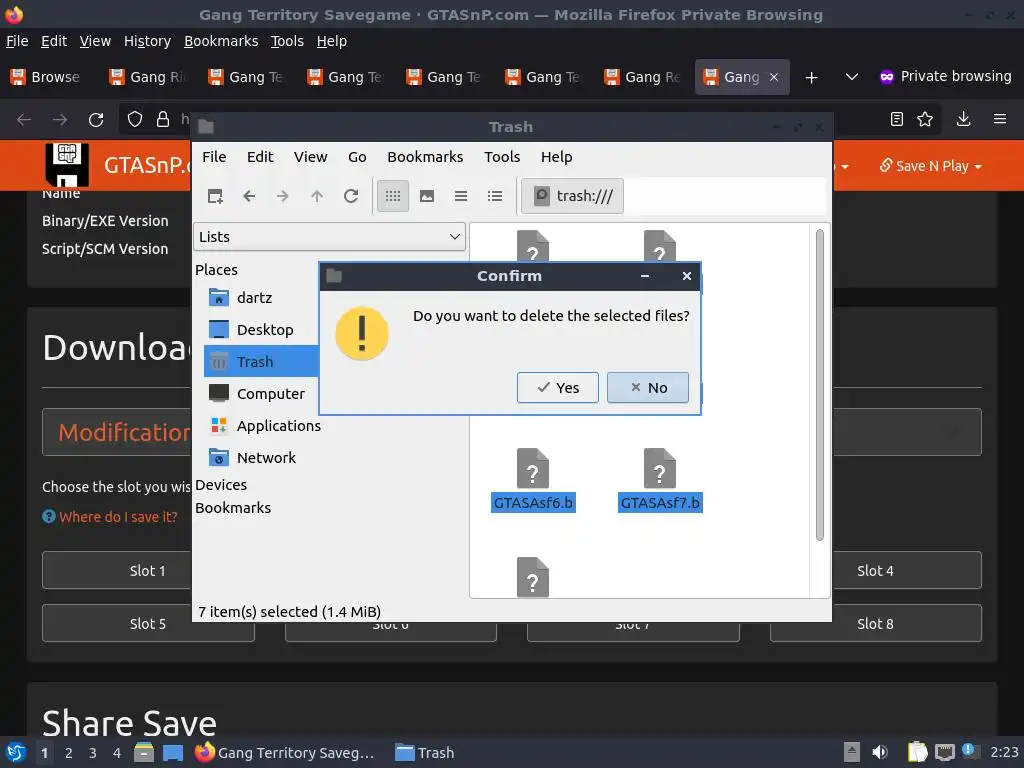Screen dimensions: 1024x768
Task: Open Bookmarks menu in Trash window
Action: click(425, 157)
